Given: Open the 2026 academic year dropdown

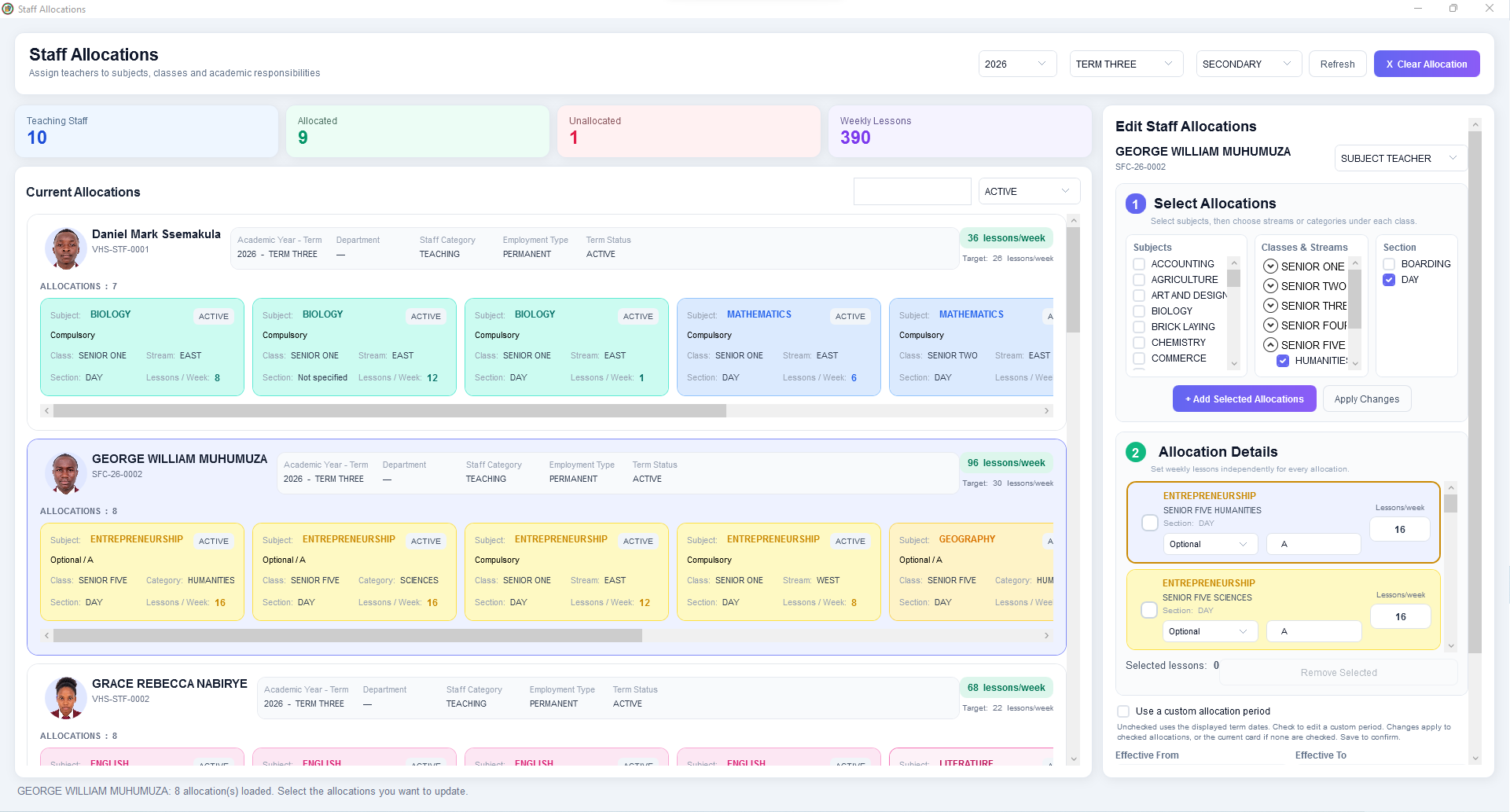Looking at the screenshot, I should pyautogui.click(x=1017, y=64).
